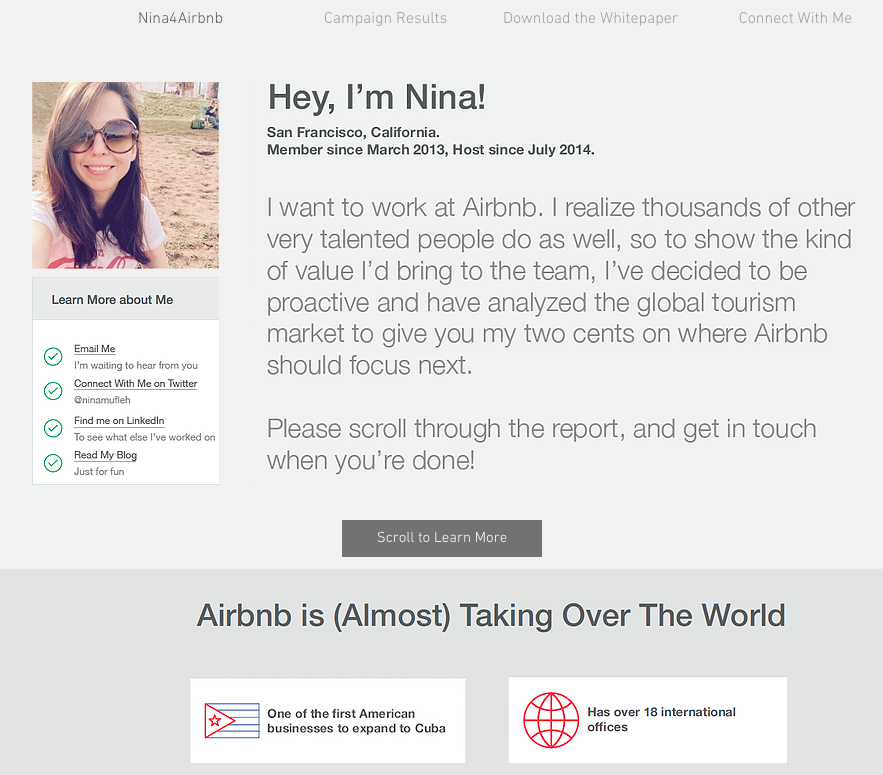Go to Campaign Results section

(x=385, y=18)
